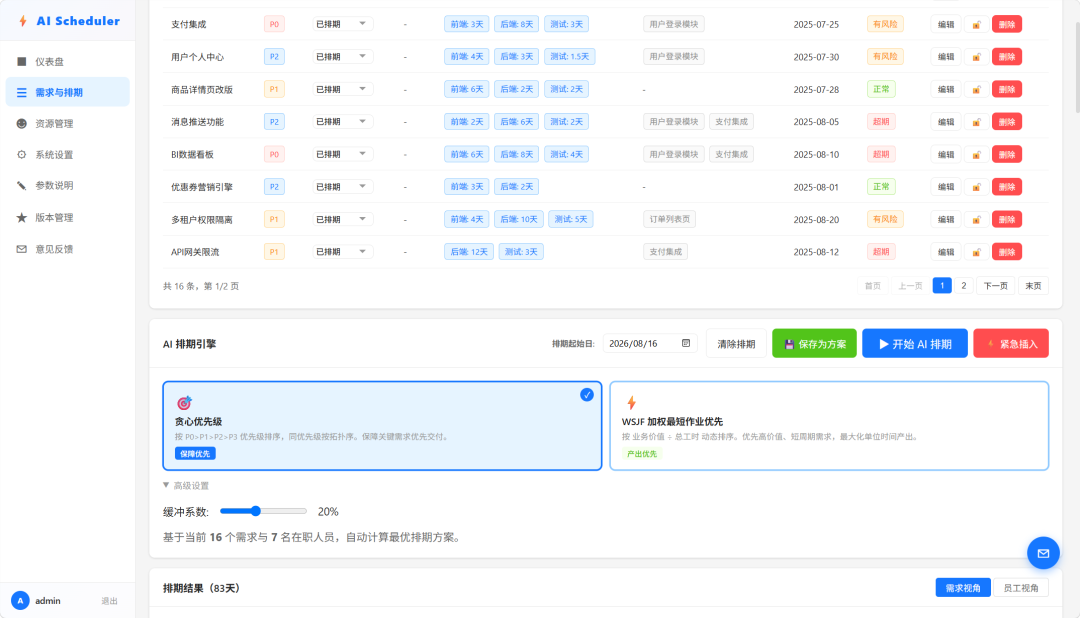Image resolution: width=1080 pixels, height=618 pixels.
Task: Click the 意见反馈 envelope icon in sidebar
Action: click(x=21, y=249)
